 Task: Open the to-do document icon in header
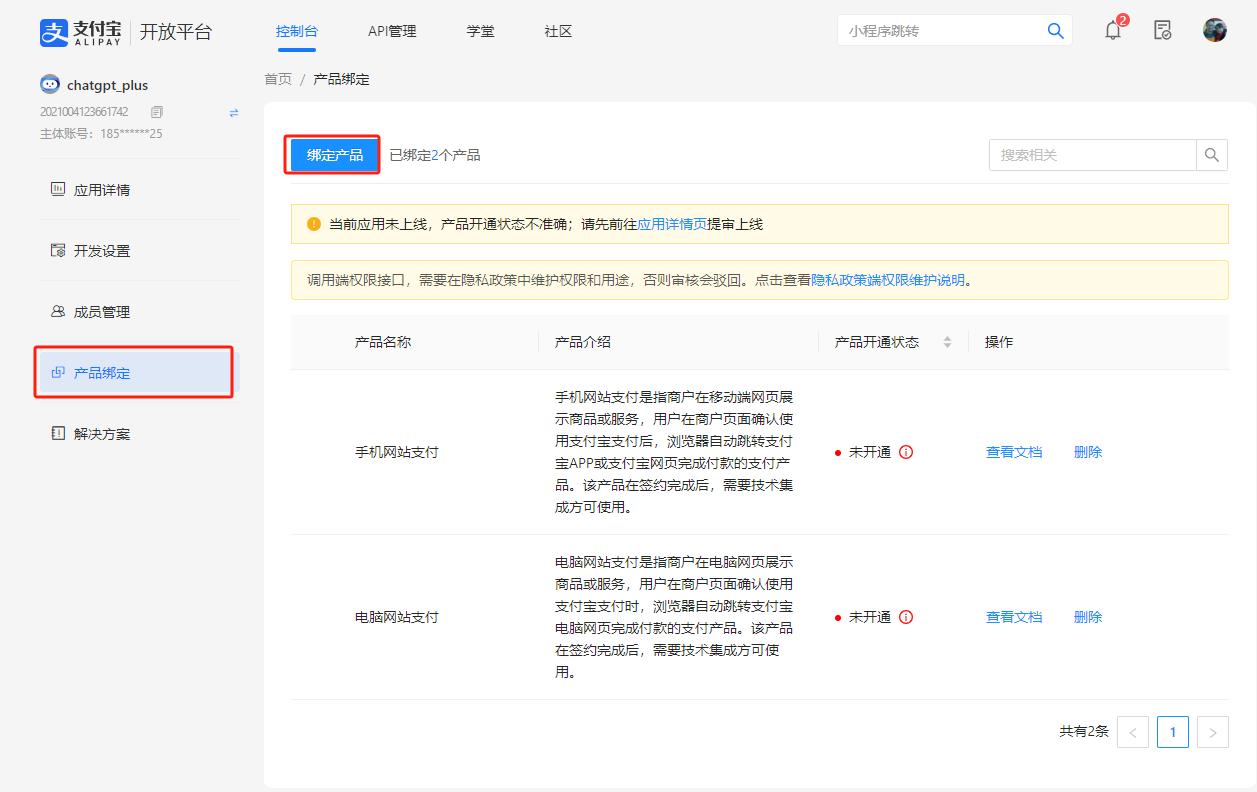[1162, 31]
